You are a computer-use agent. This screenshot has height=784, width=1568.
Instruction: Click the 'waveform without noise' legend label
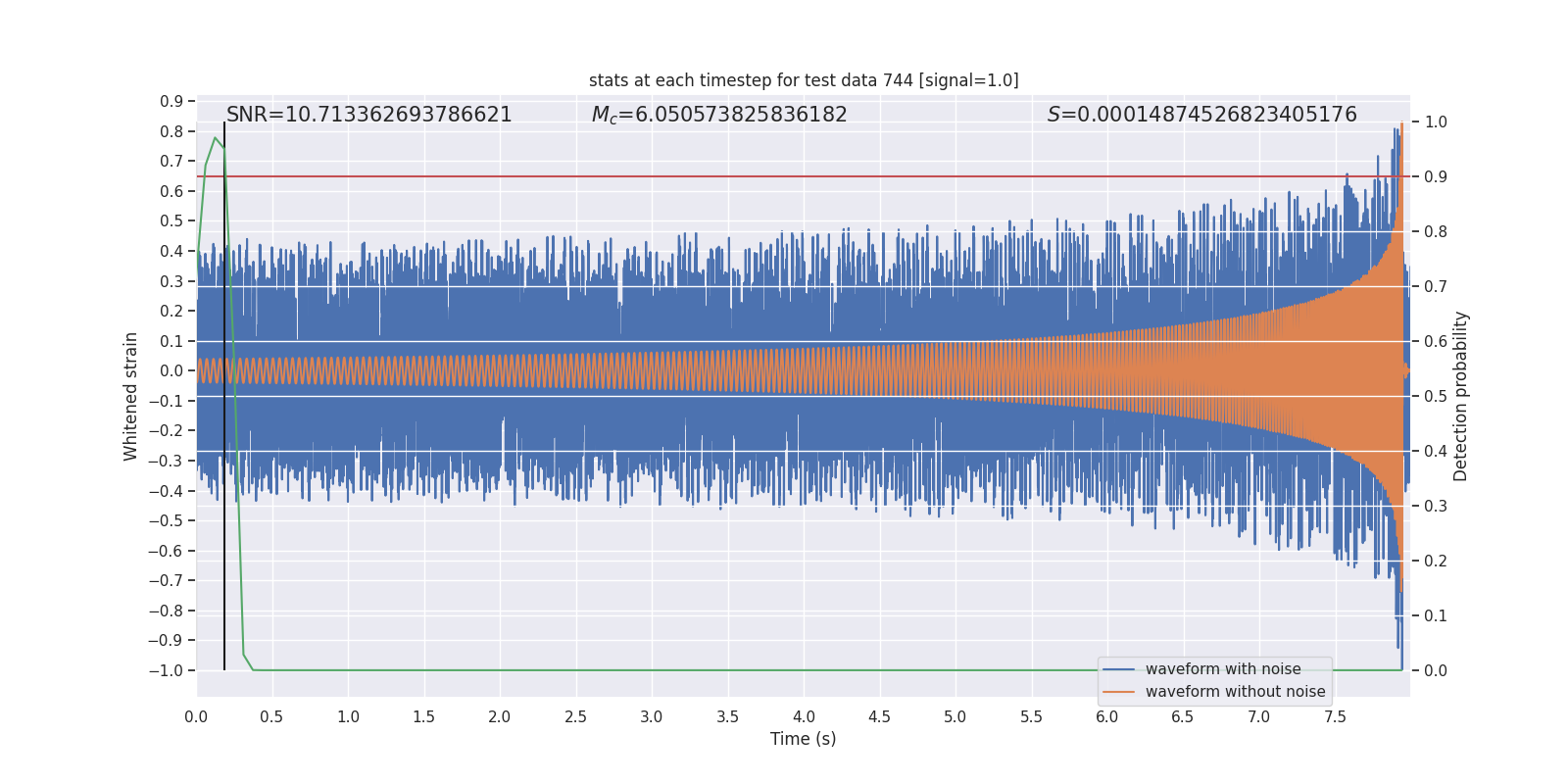click(1235, 692)
